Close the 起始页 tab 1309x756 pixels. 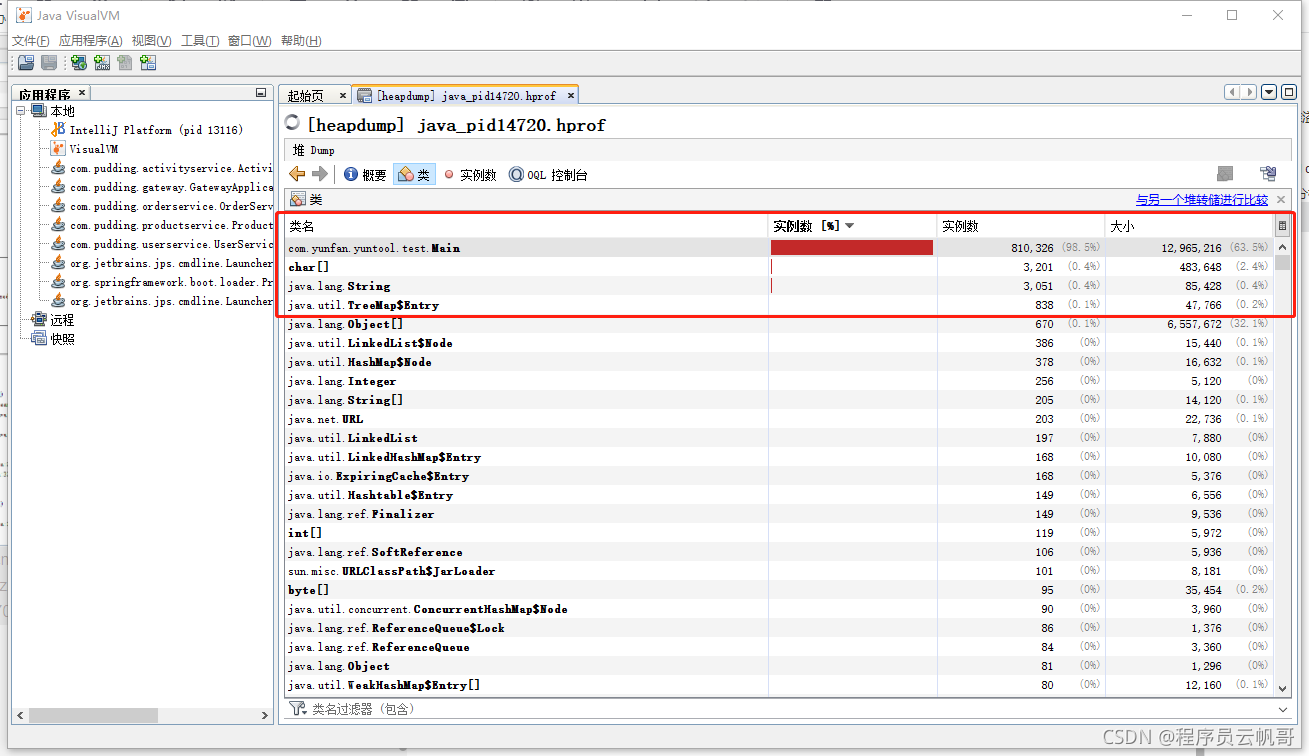(x=342, y=95)
